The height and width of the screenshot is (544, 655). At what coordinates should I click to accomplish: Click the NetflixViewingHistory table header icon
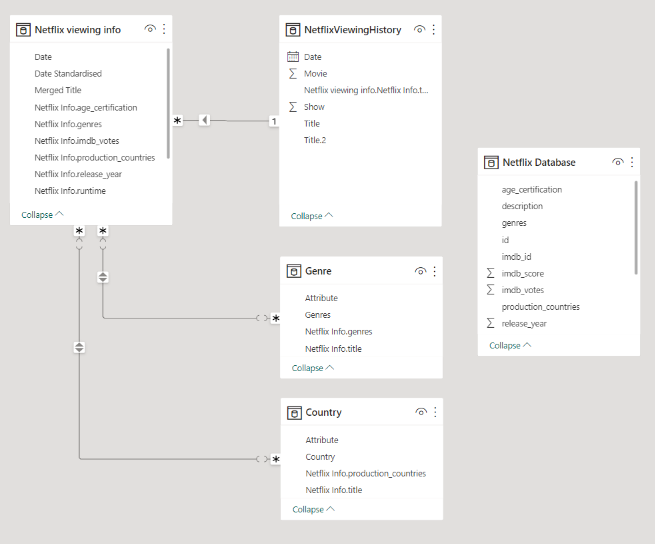click(x=293, y=30)
